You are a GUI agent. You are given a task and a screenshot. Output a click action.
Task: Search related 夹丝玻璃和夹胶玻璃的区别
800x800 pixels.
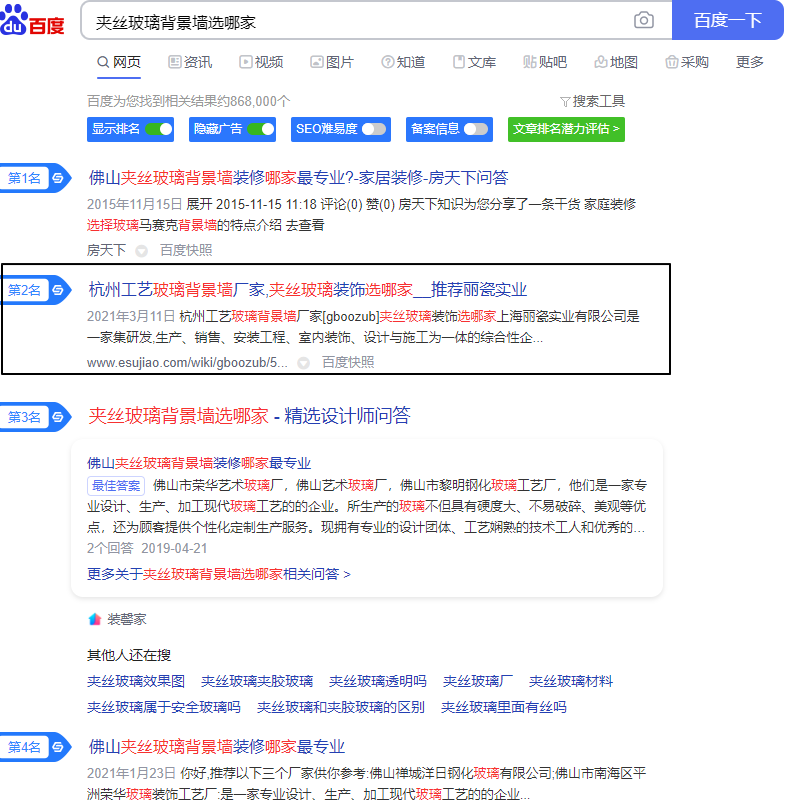point(341,707)
